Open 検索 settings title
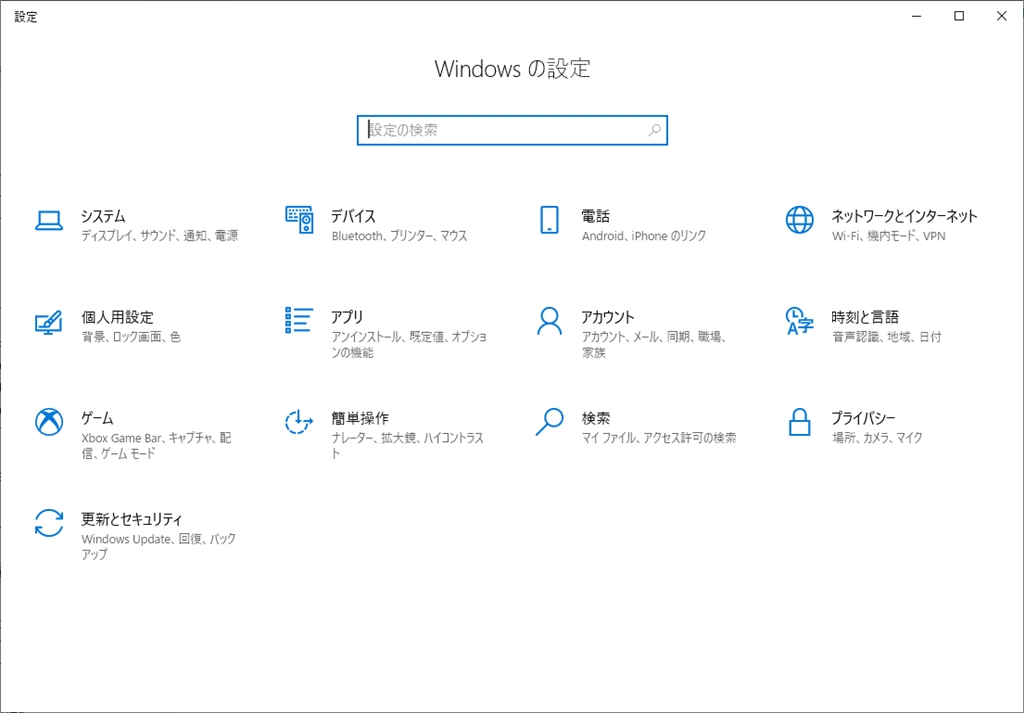The width and height of the screenshot is (1024, 713). [596, 418]
